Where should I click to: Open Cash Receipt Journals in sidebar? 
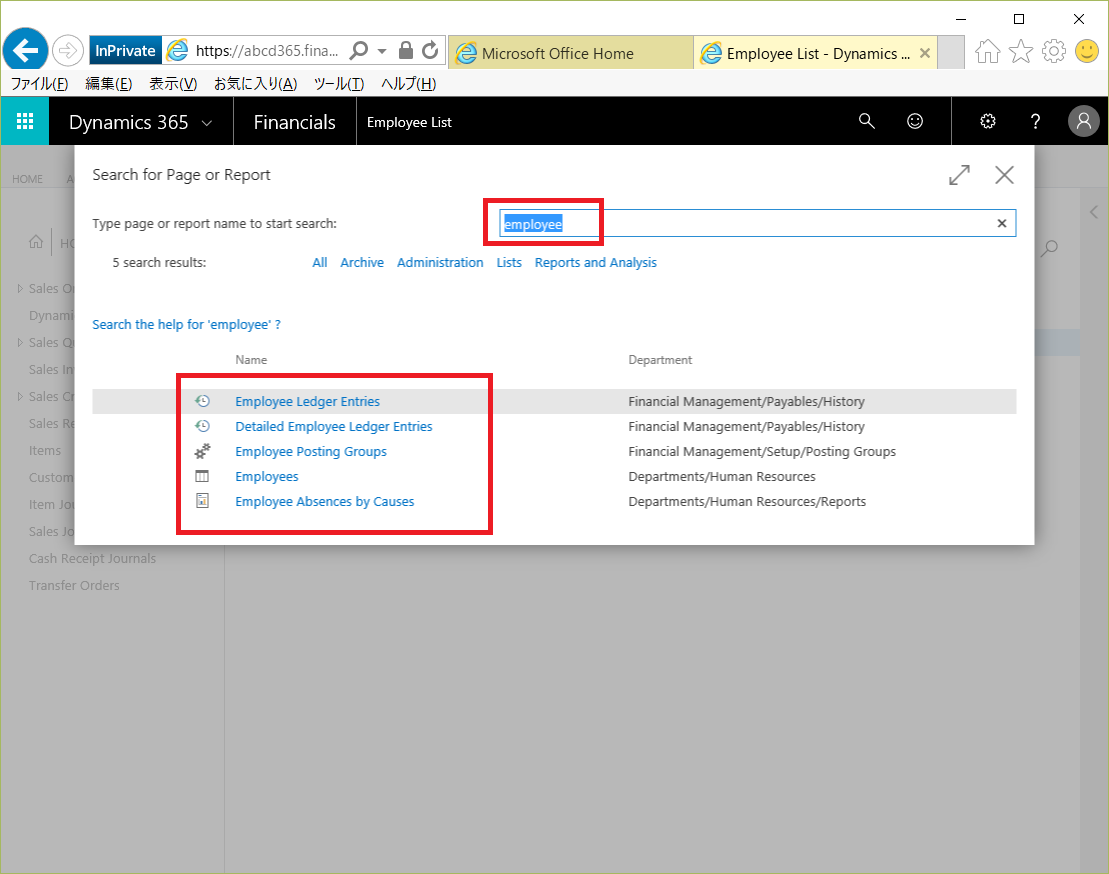tap(92, 559)
